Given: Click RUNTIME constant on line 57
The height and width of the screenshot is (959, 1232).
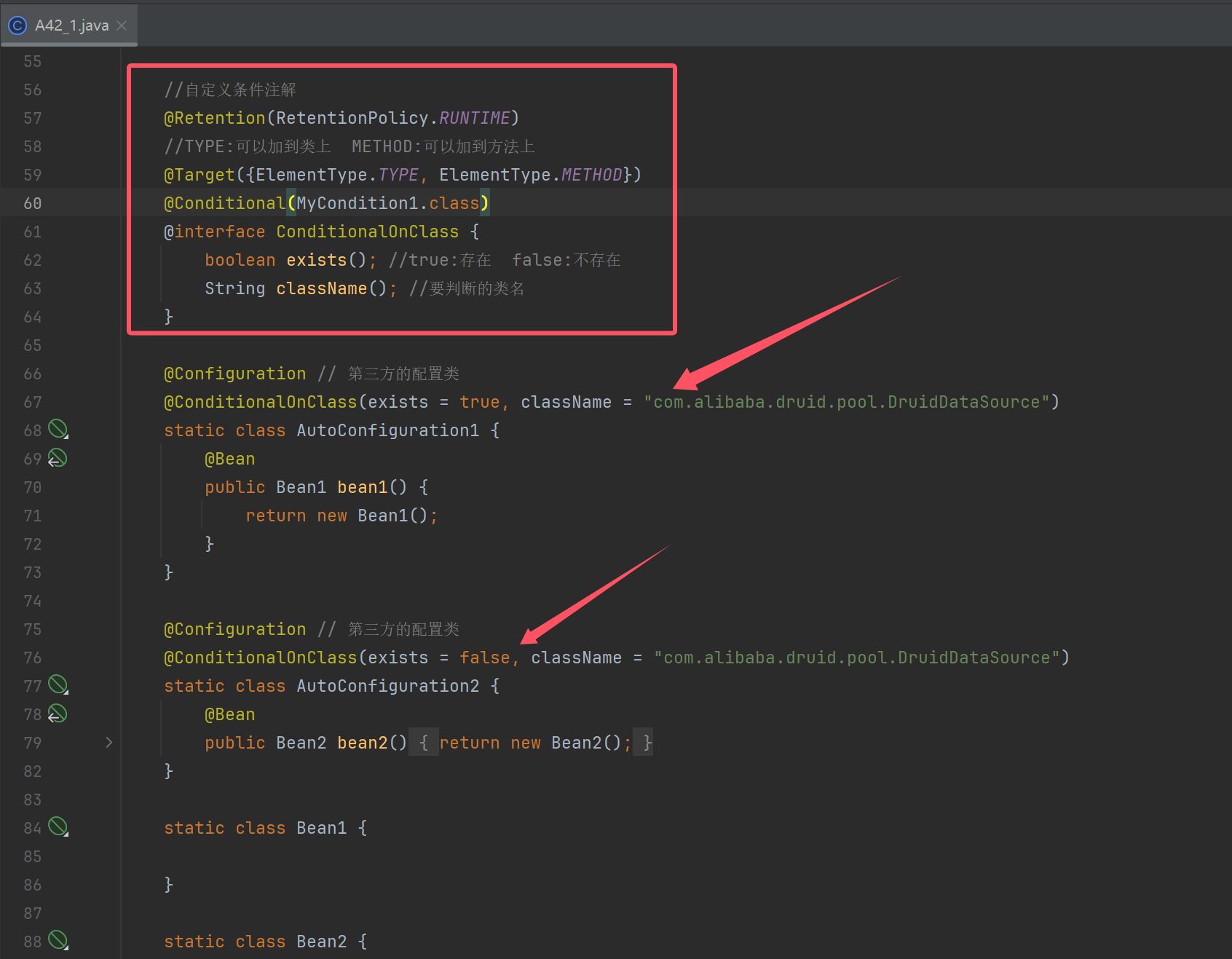Looking at the screenshot, I should pos(474,118).
